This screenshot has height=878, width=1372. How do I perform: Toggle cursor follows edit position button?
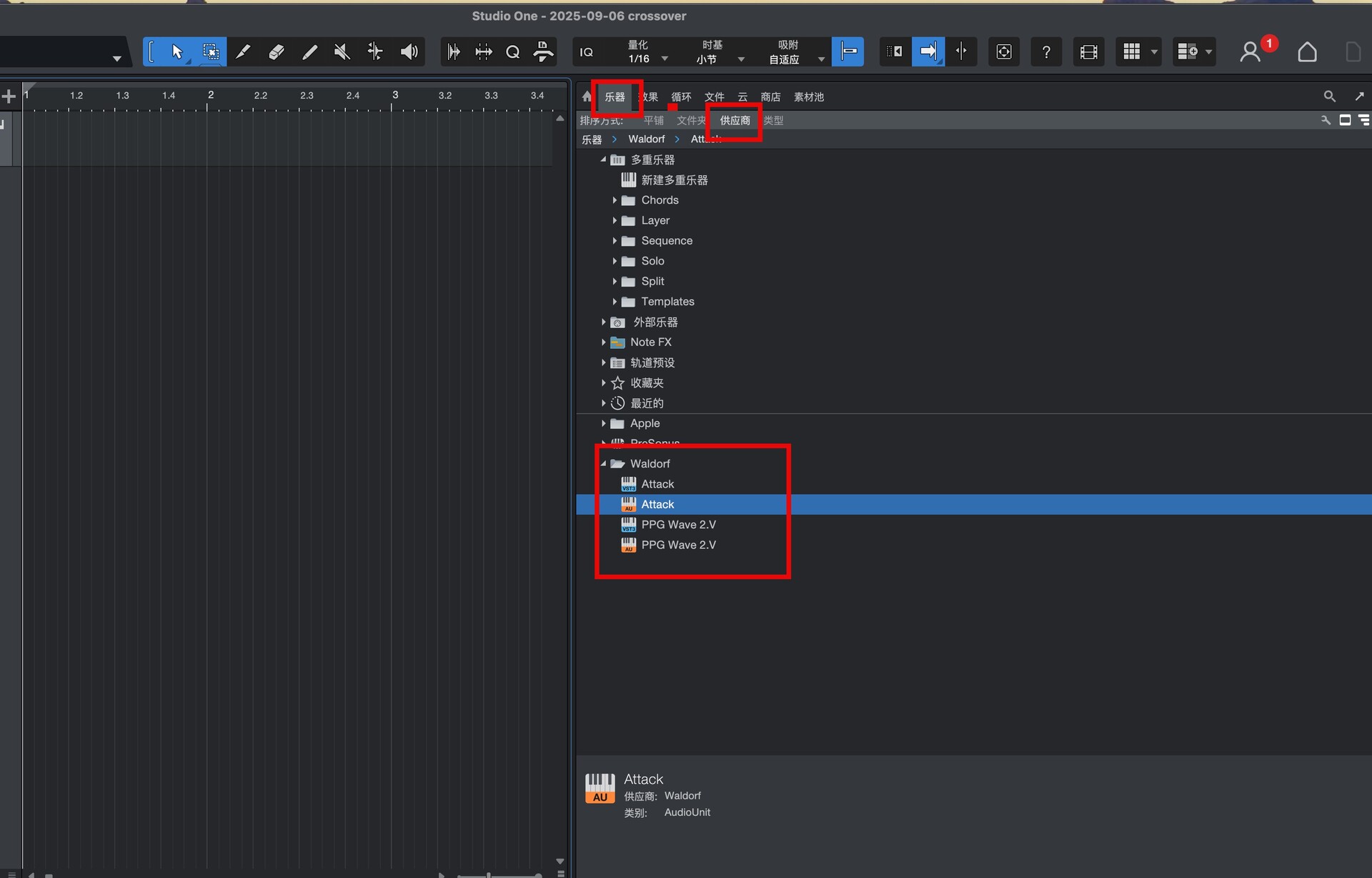961,51
